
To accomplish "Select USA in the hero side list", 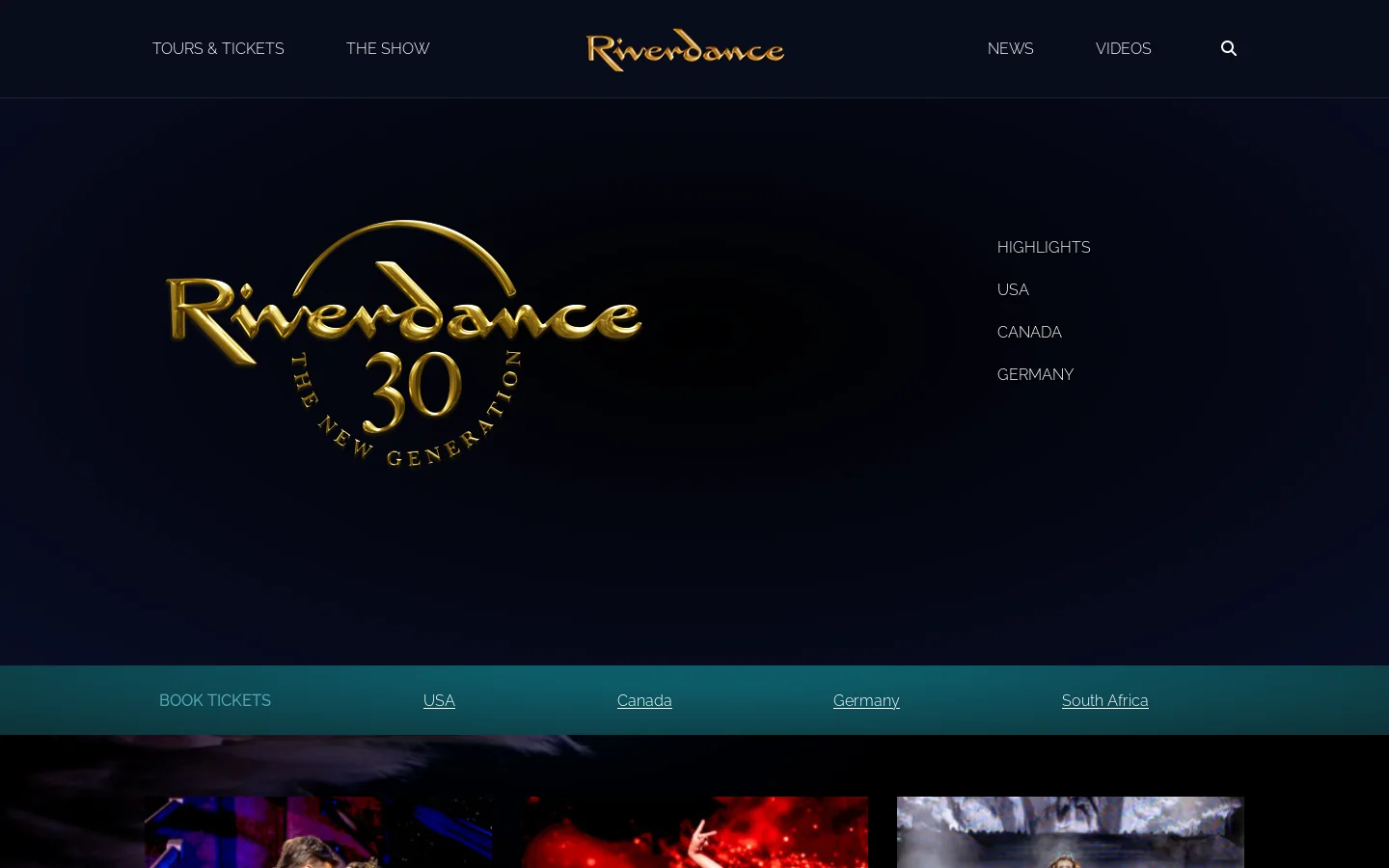I will [1013, 289].
